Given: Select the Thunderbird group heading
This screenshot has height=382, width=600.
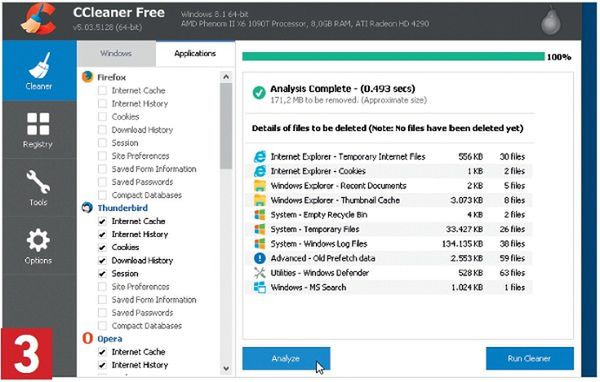Looking at the screenshot, I should point(122,208).
